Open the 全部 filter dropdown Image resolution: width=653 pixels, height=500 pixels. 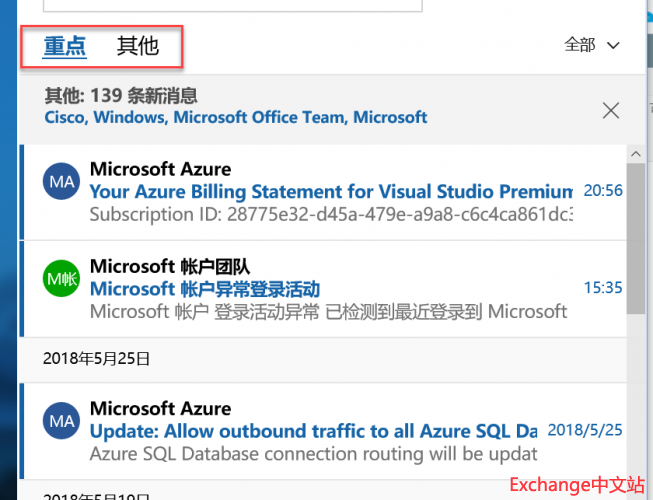(593, 45)
